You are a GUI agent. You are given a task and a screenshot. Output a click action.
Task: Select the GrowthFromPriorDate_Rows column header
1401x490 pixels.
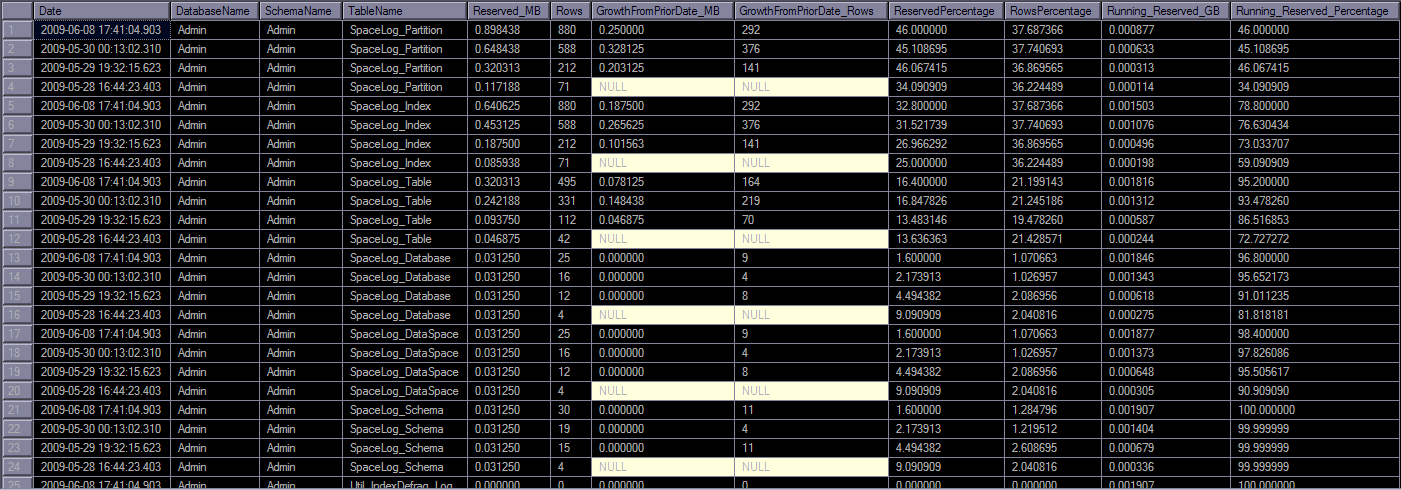click(x=811, y=10)
